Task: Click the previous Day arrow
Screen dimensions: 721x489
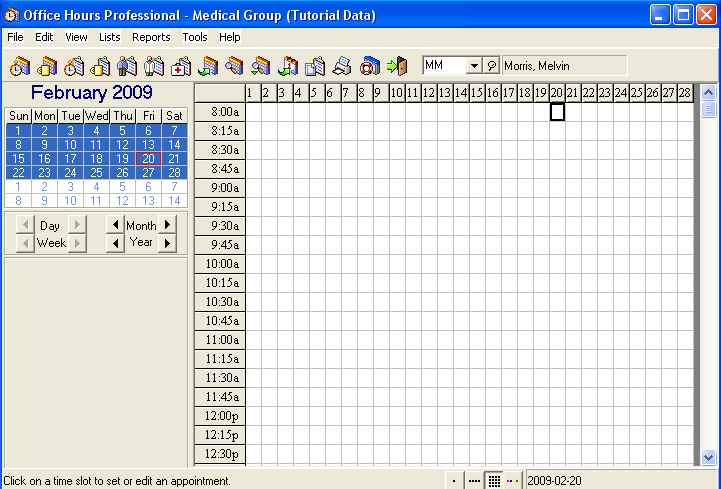Action: point(25,224)
